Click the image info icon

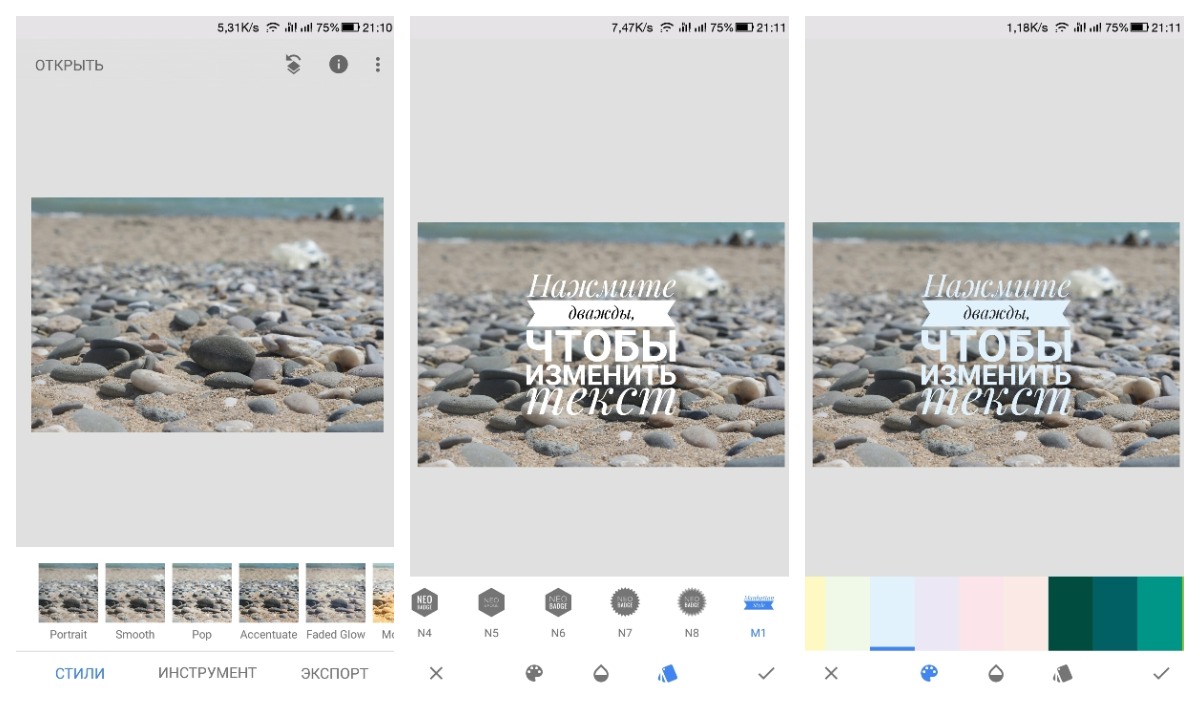[339, 65]
